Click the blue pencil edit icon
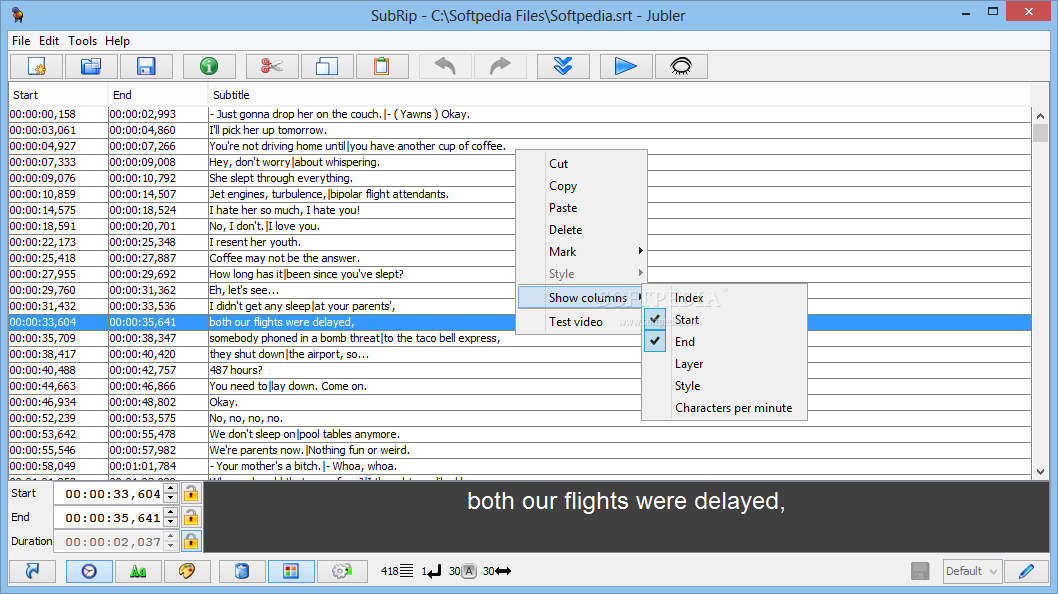The width and height of the screenshot is (1058, 594). click(1026, 571)
